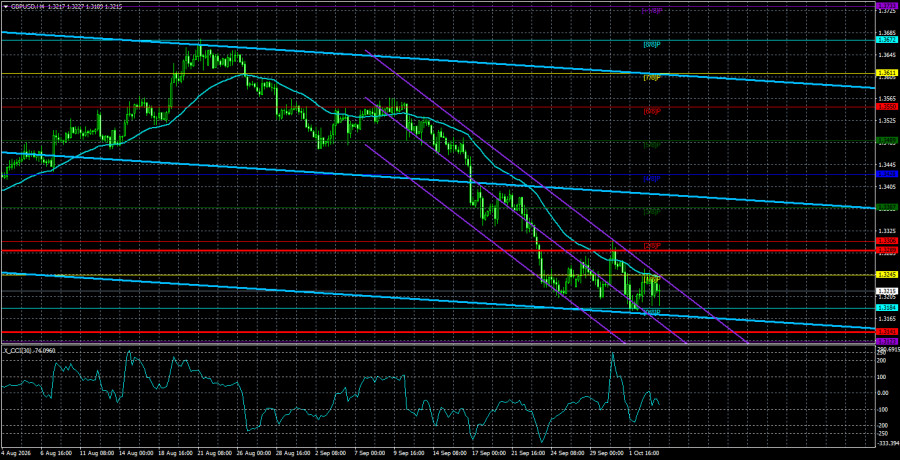Select the X_CCI(30) indicator label
Viewport: 900px width, 460px height.
[x=29, y=350]
